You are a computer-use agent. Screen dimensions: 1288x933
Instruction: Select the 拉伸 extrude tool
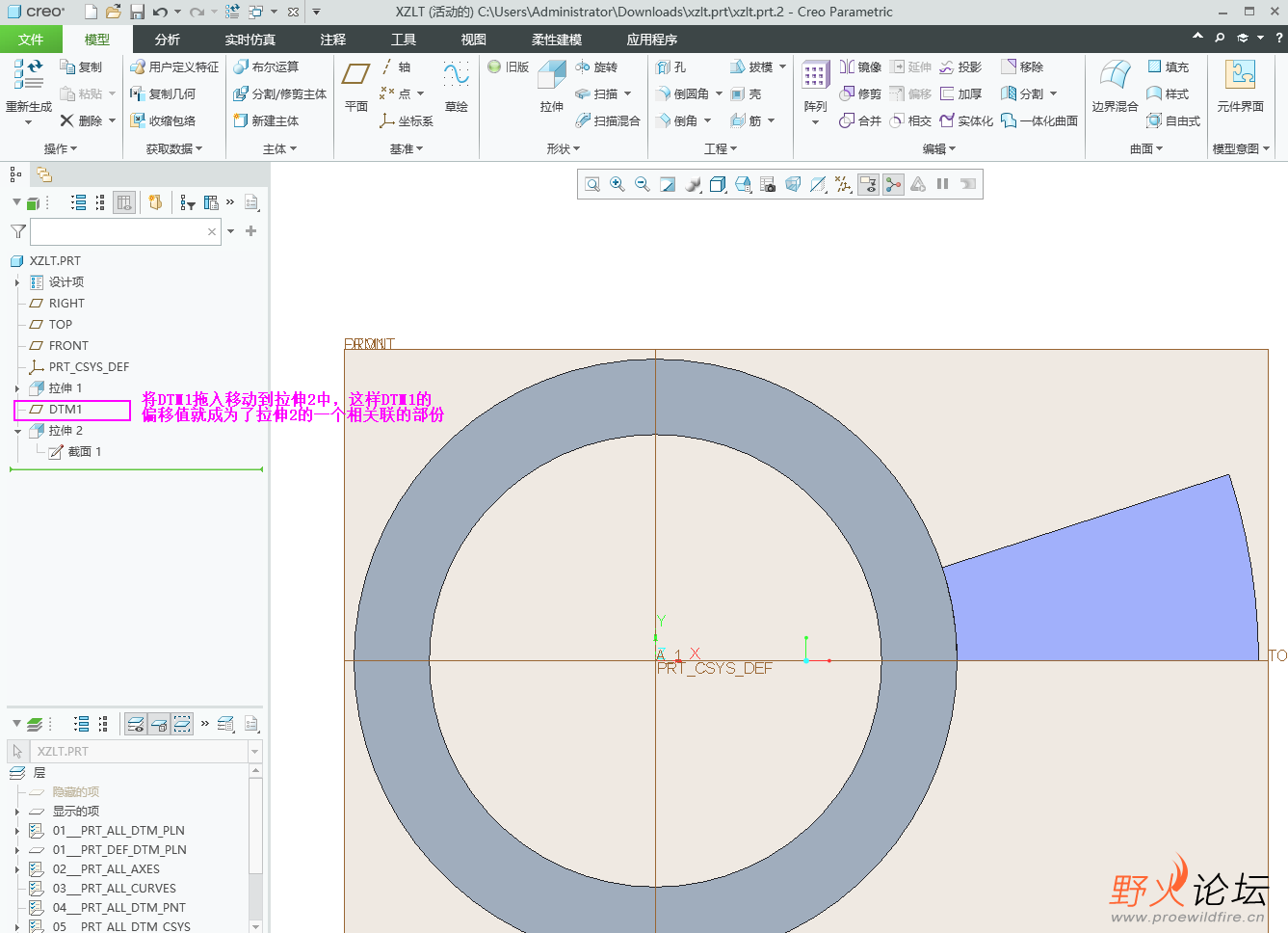552,86
